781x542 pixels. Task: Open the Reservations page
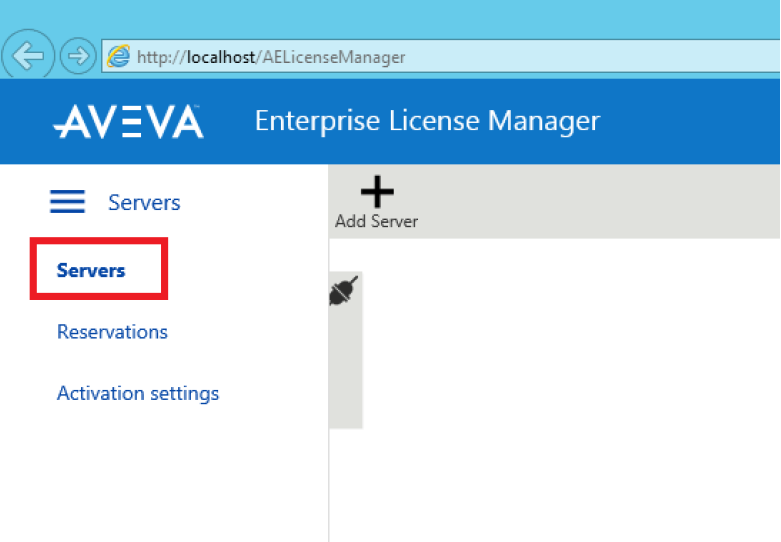coord(112,332)
